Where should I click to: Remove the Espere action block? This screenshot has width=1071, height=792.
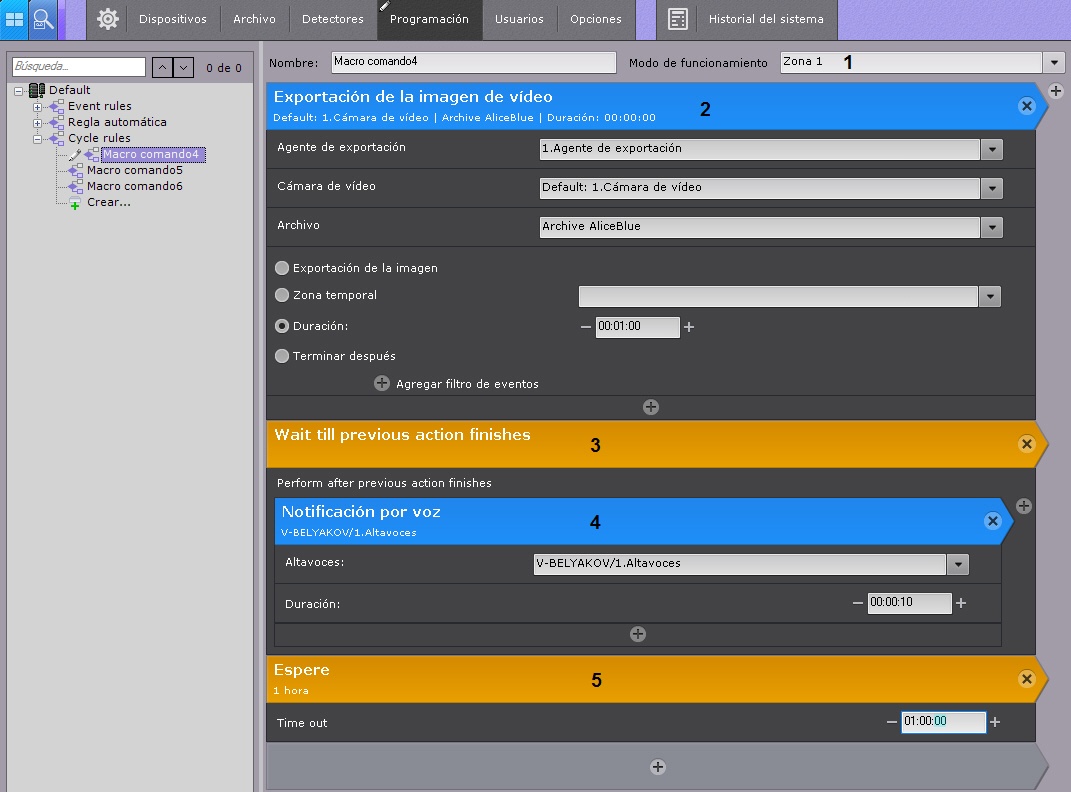click(1026, 679)
